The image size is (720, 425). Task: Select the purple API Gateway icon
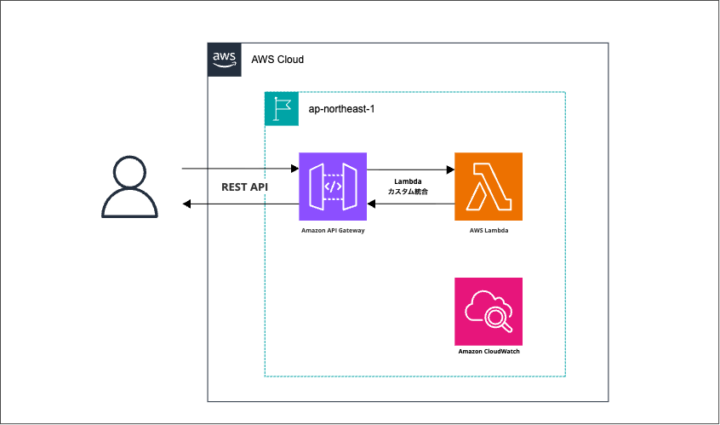click(x=332, y=187)
